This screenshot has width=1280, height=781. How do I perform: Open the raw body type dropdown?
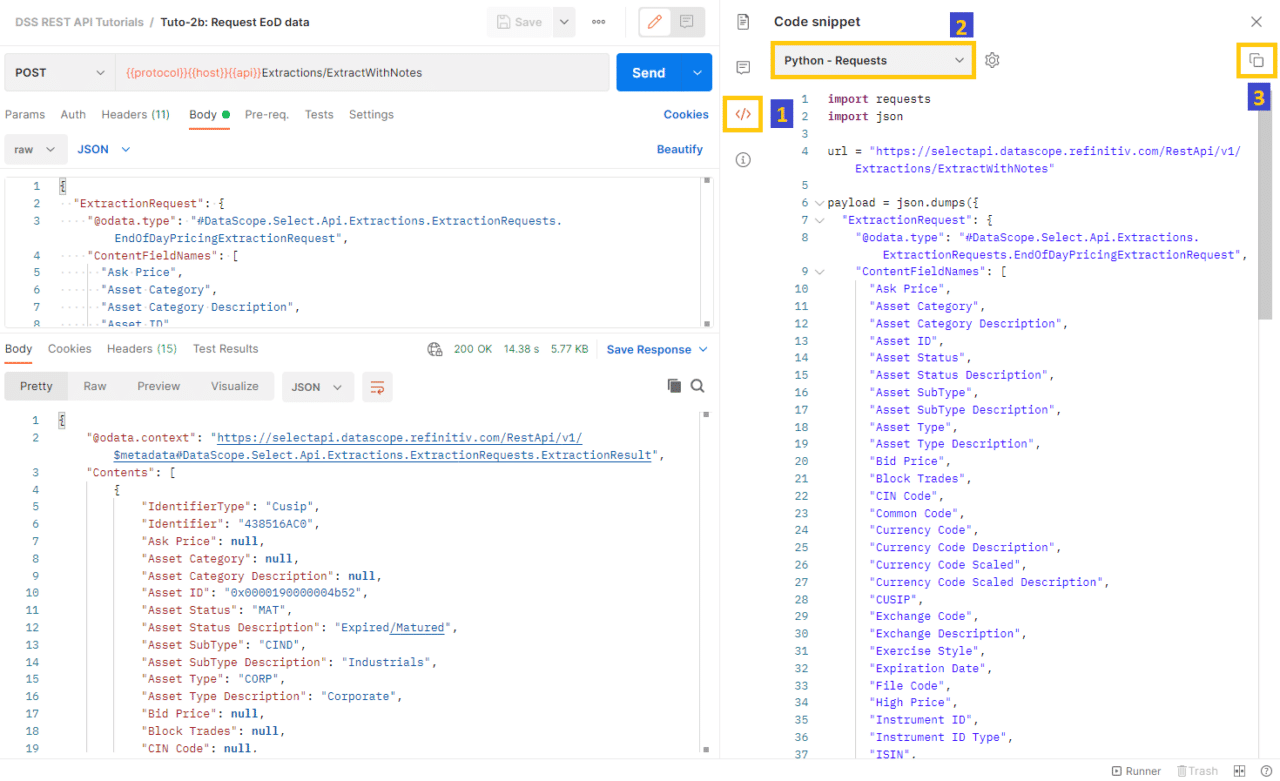(35, 149)
